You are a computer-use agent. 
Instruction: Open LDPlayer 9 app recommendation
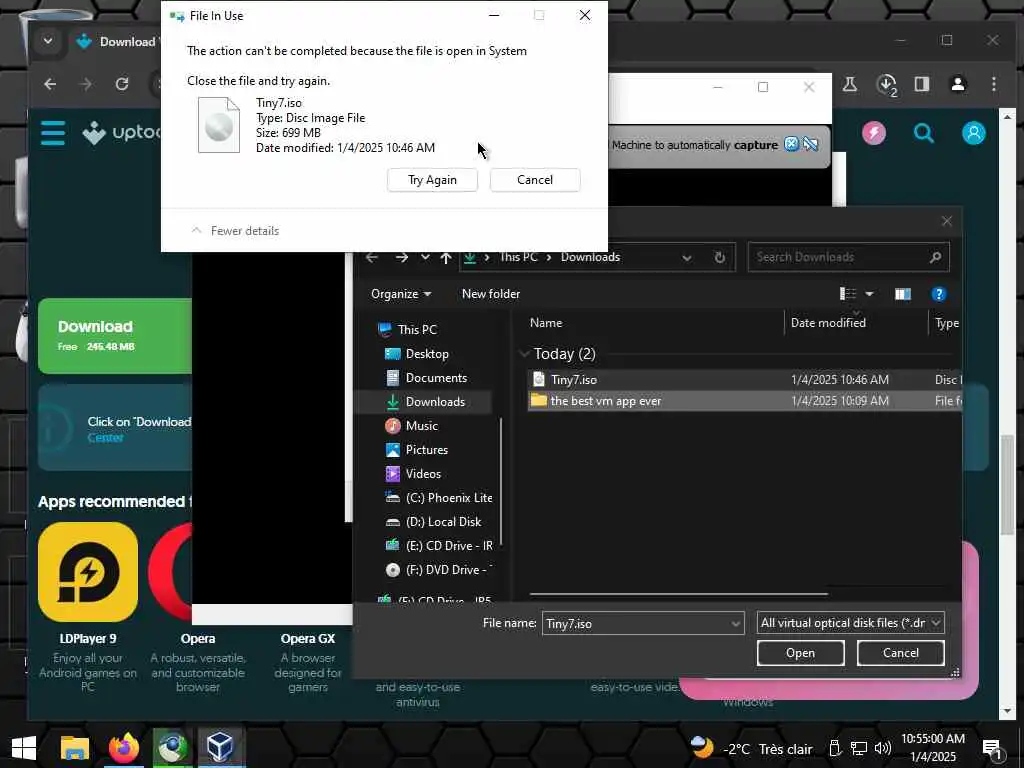[88, 572]
